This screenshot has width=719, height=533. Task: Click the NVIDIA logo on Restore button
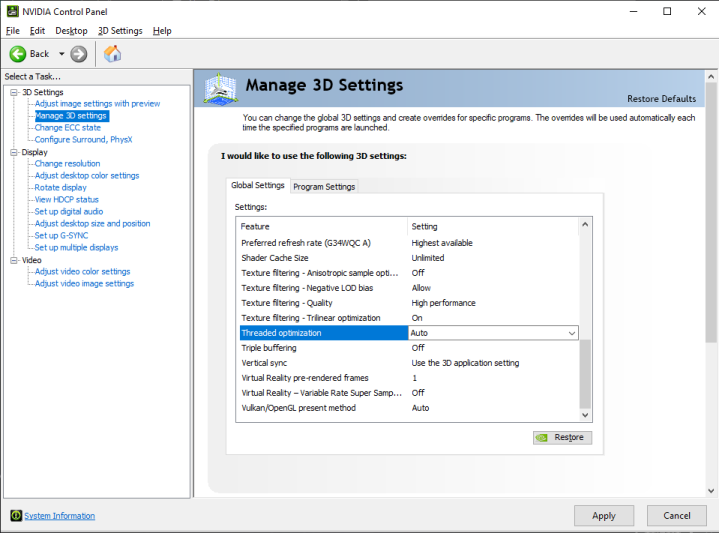pyautogui.click(x=541, y=438)
